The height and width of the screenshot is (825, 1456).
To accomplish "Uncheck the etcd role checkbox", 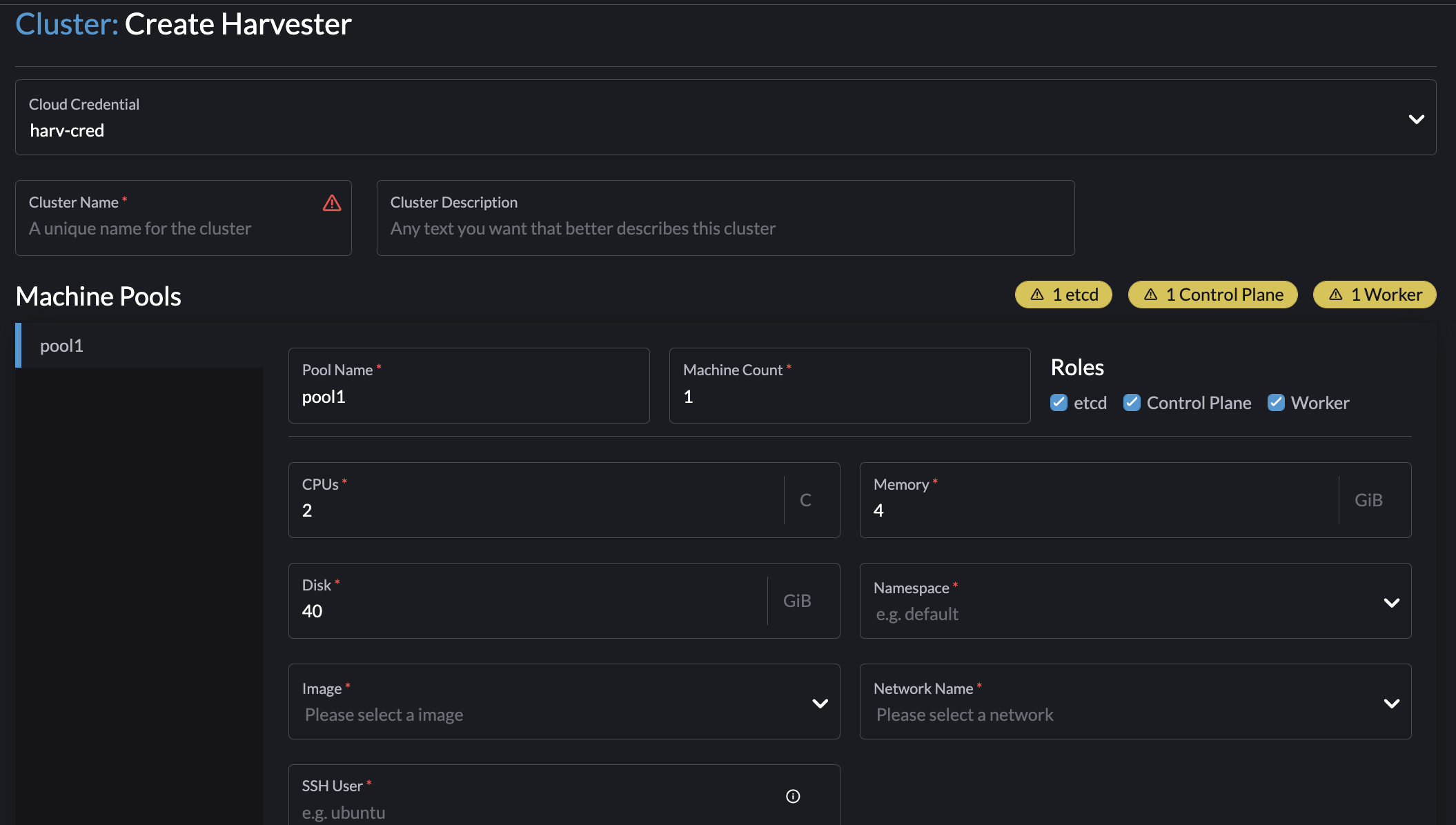I will point(1059,402).
